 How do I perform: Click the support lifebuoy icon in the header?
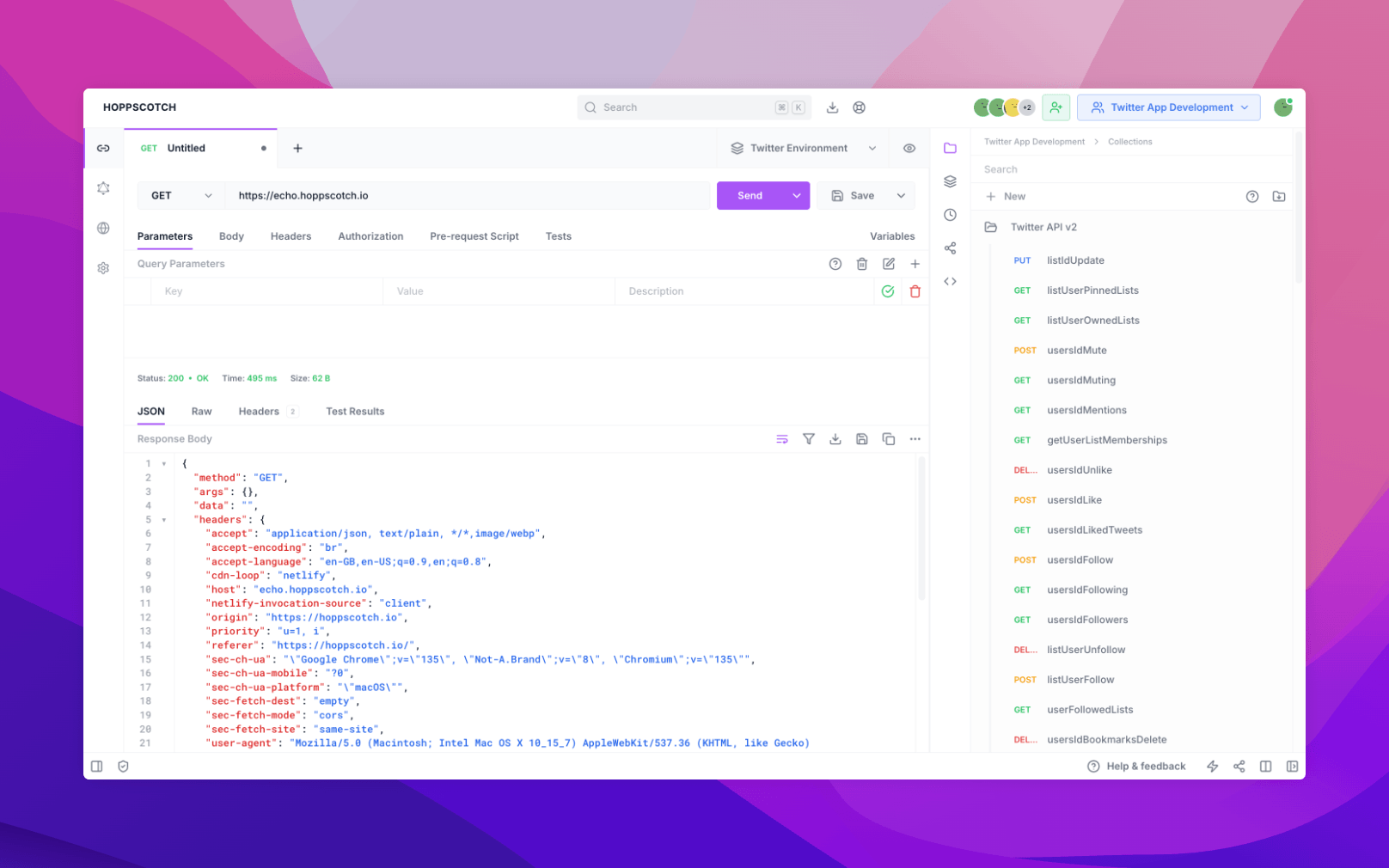[x=859, y=107]
